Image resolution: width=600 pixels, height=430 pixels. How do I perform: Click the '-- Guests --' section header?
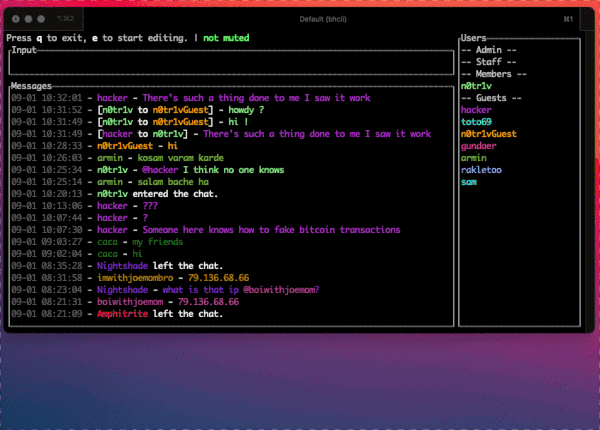tap(490, 98)
